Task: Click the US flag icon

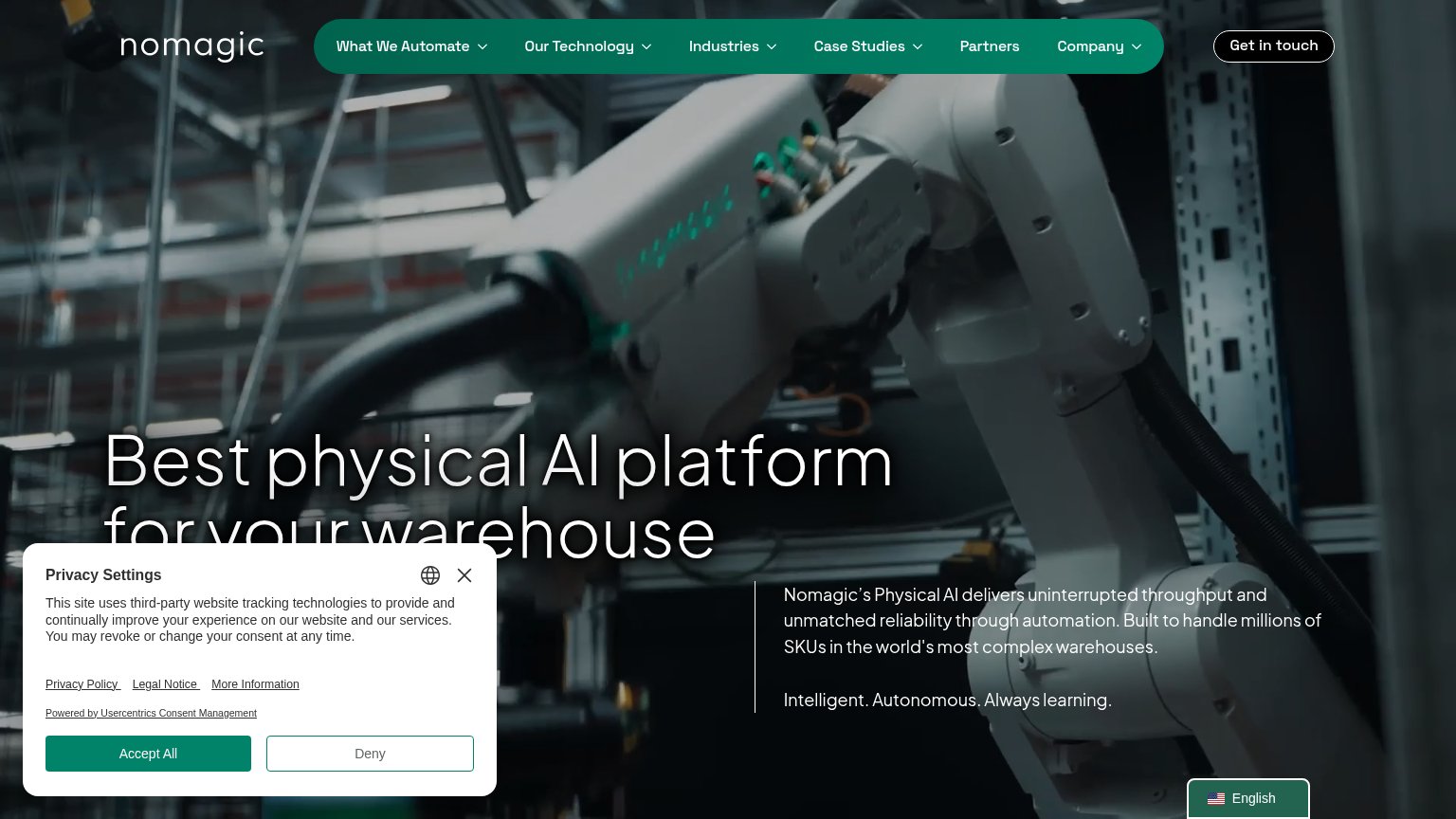Action: pos(1216,799)
